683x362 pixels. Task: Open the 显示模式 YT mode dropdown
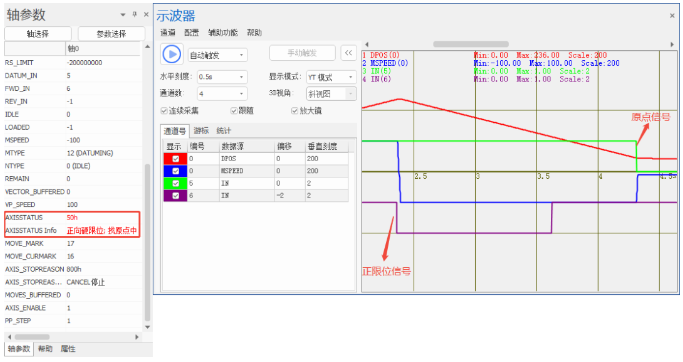pos(331,77)
